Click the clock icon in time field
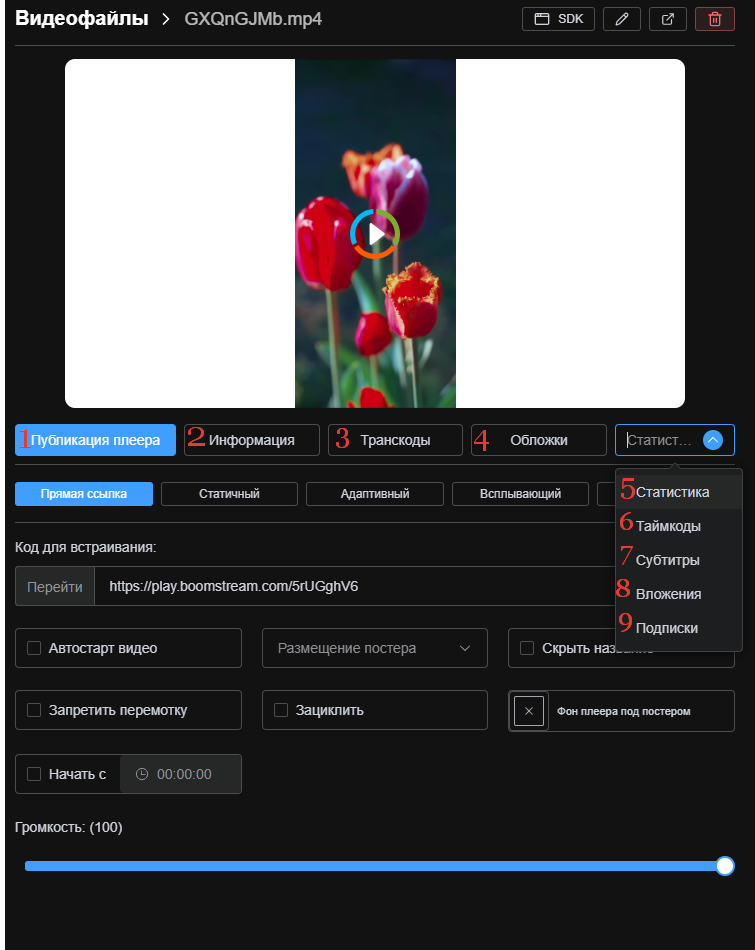Image resolution: width=755 pixels, height=950 pixels. click(x=142, y=774)
